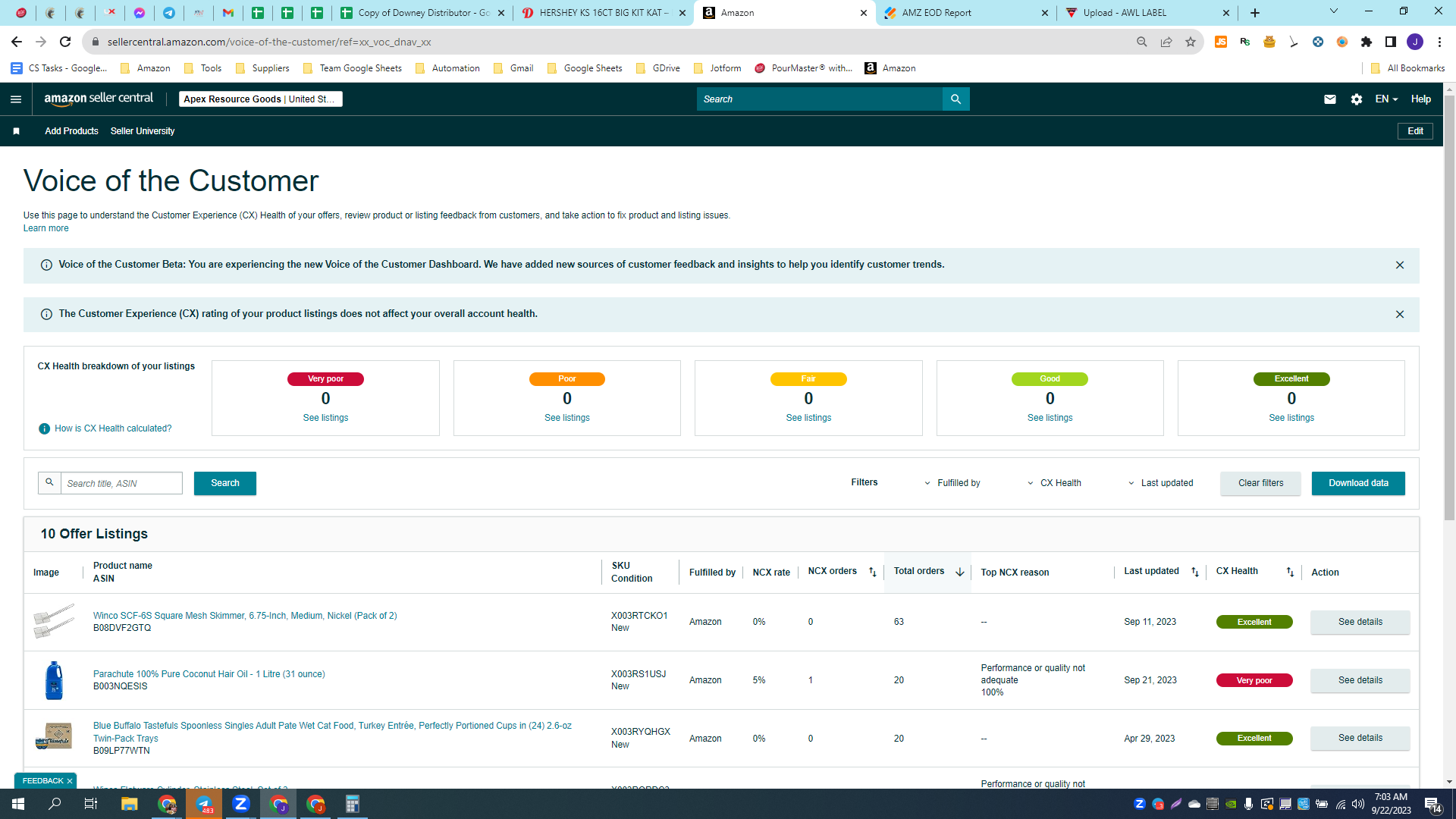See listings under the Very poor card
1456x819 pixels.
(x=325, y=418)
